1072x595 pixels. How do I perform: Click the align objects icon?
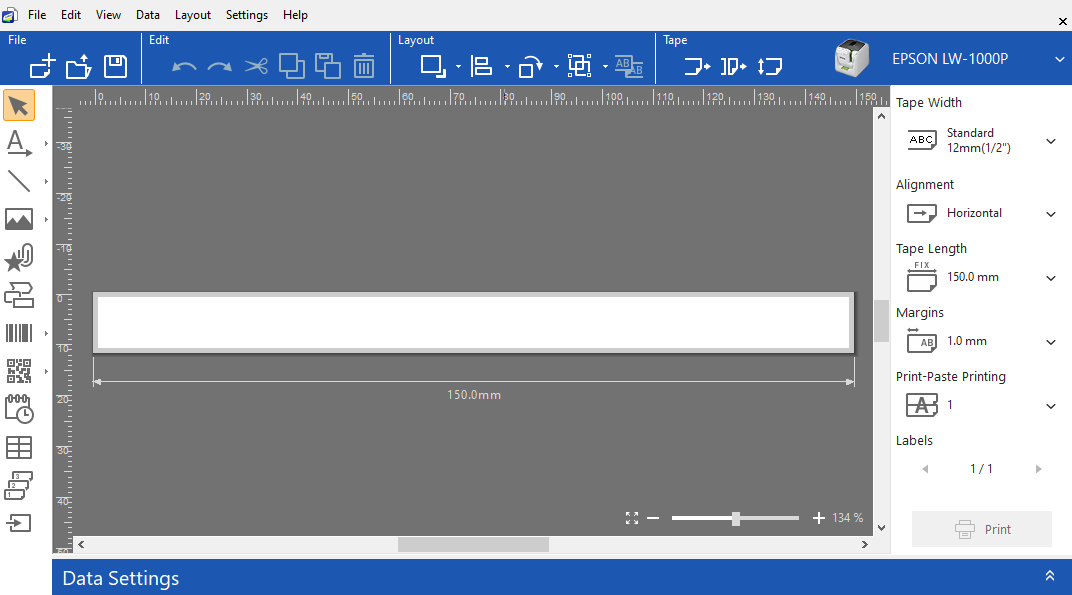[x=481, y=66]
